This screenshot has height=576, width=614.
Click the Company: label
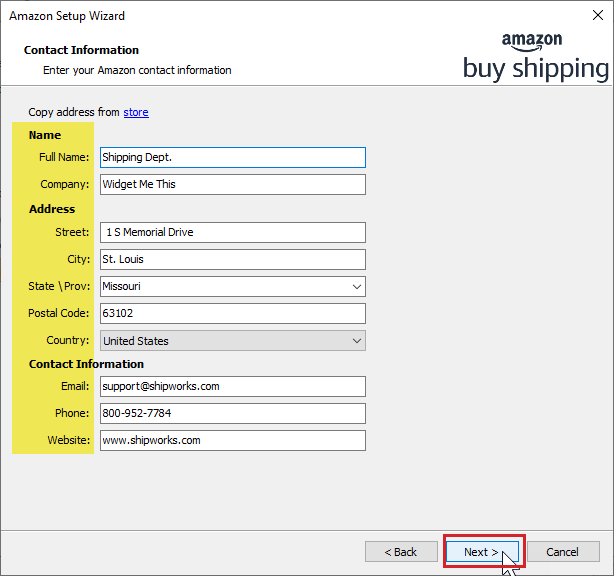point(65,184)
